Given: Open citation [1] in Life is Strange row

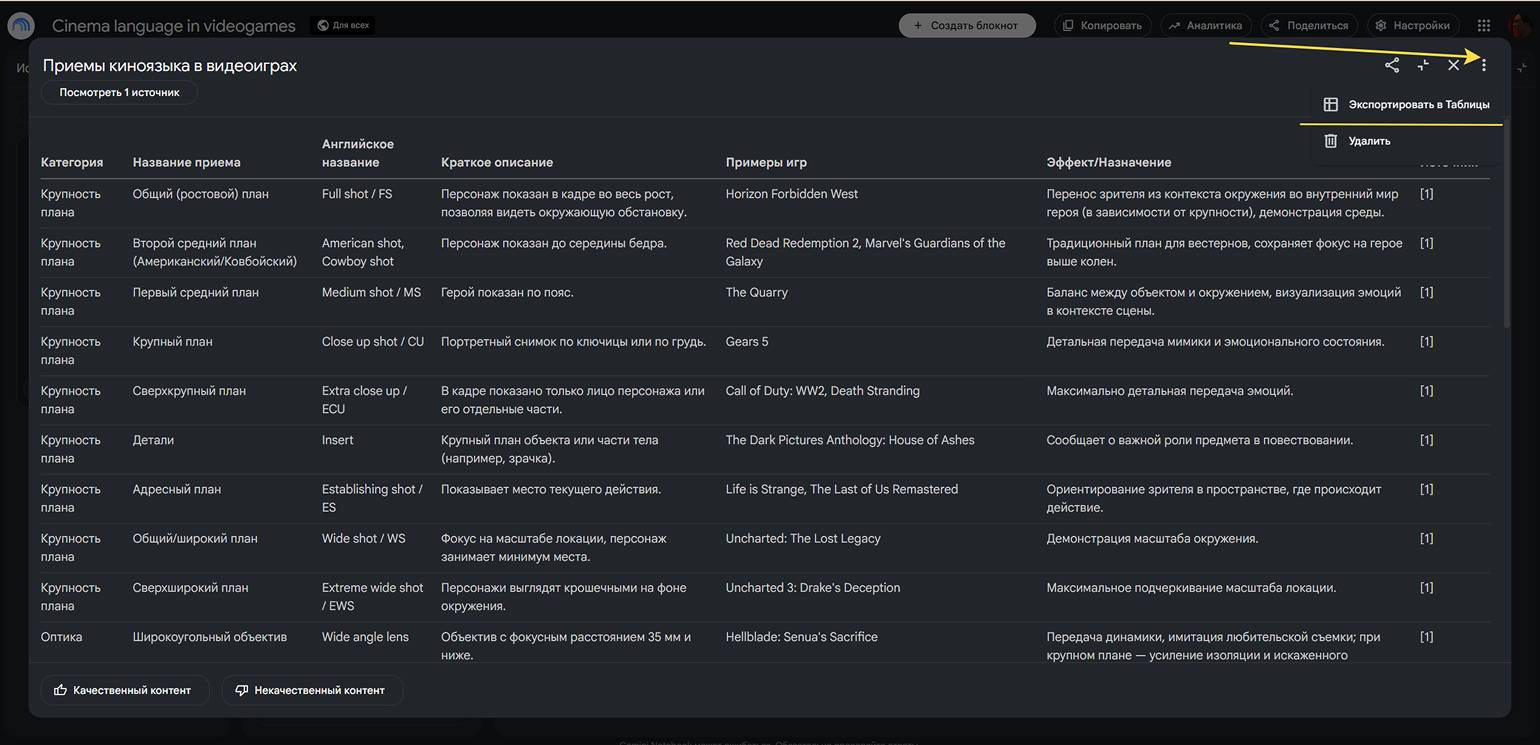Looking at the screenshot, I should coord(1427,489).
